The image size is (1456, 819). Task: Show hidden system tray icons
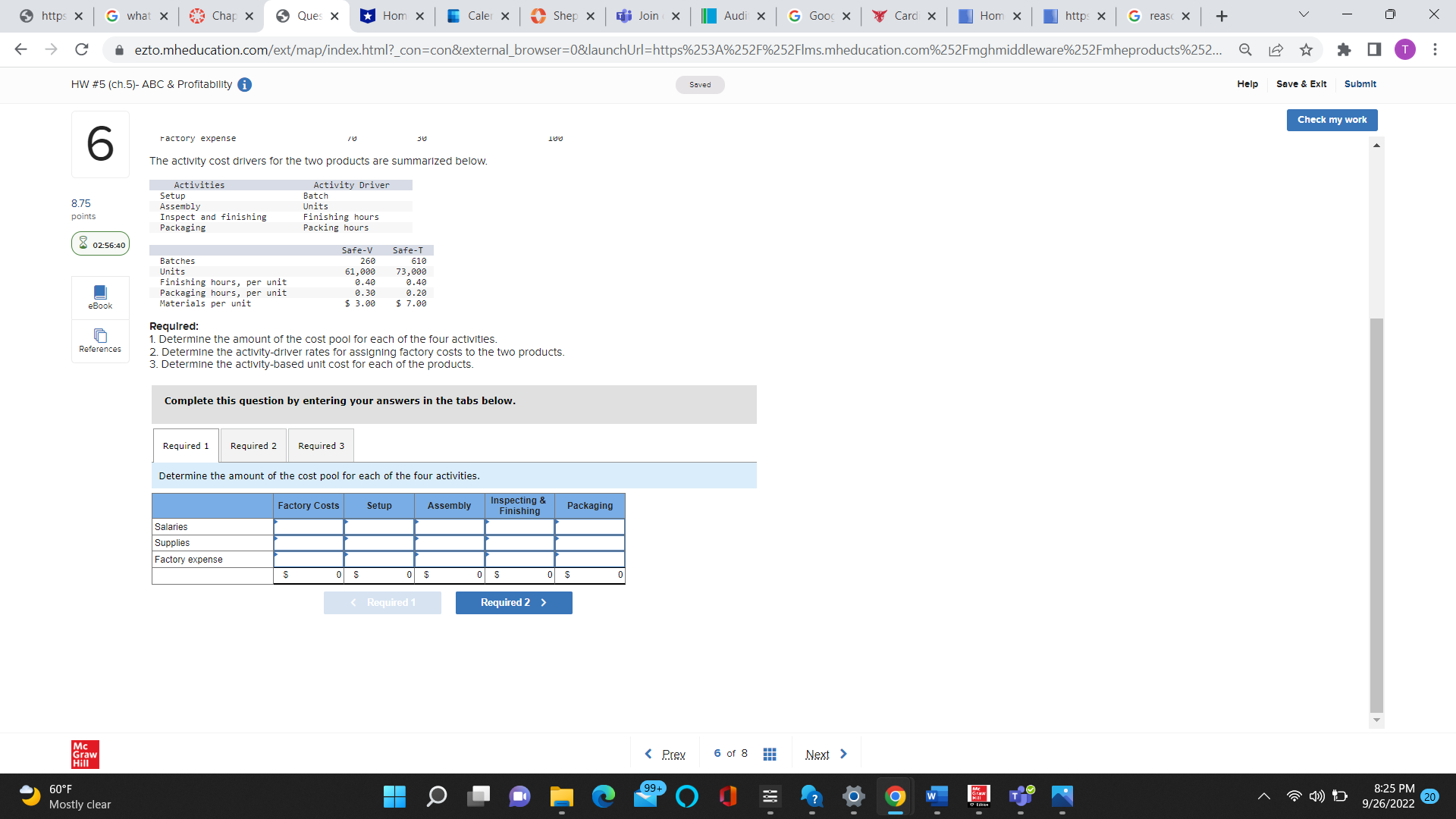tap(1263, 796)
